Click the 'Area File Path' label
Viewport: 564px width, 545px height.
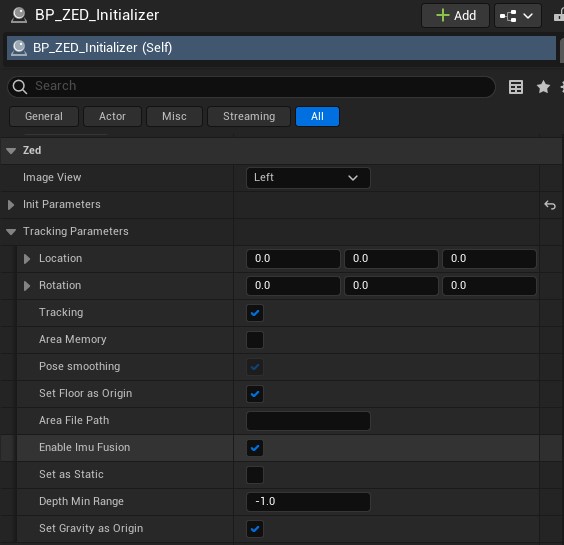tap(74, 420)
